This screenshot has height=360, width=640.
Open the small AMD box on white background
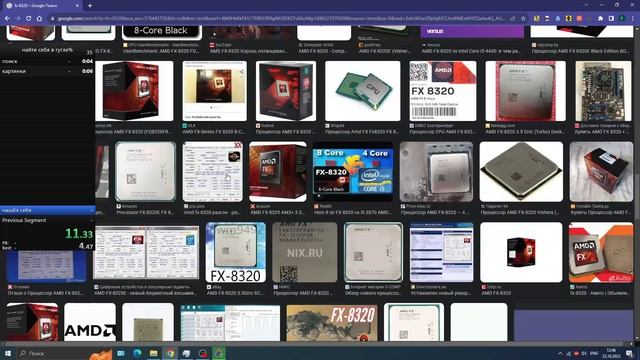(521, 252)
